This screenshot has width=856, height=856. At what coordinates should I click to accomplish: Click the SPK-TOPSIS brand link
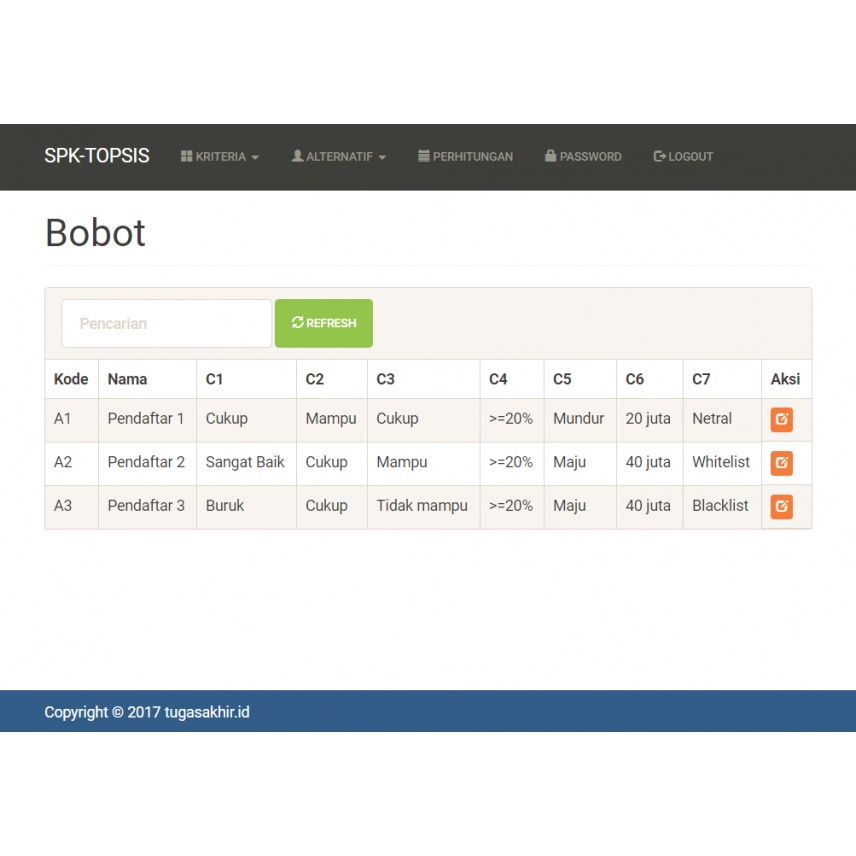(x=96, y=156)
